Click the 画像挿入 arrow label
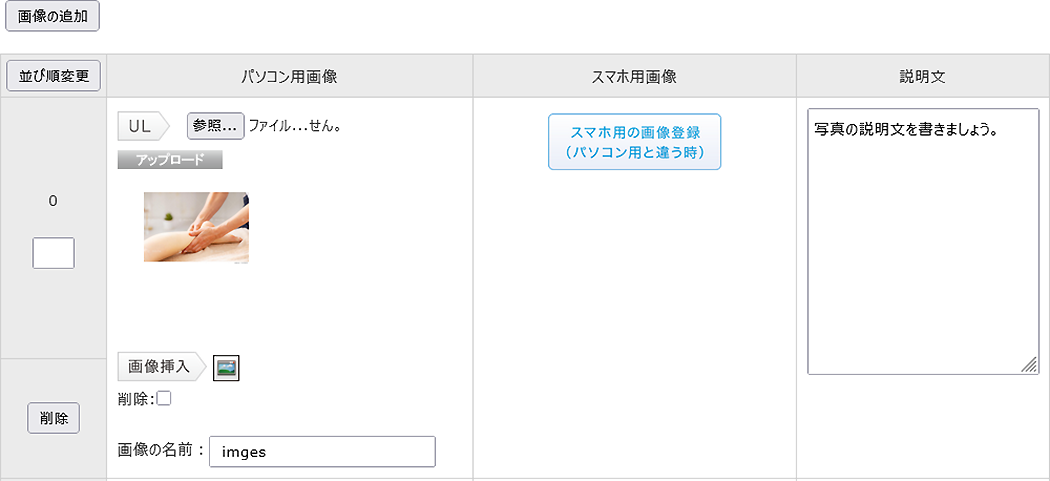1050x481 pixels. tap(162, 367)
